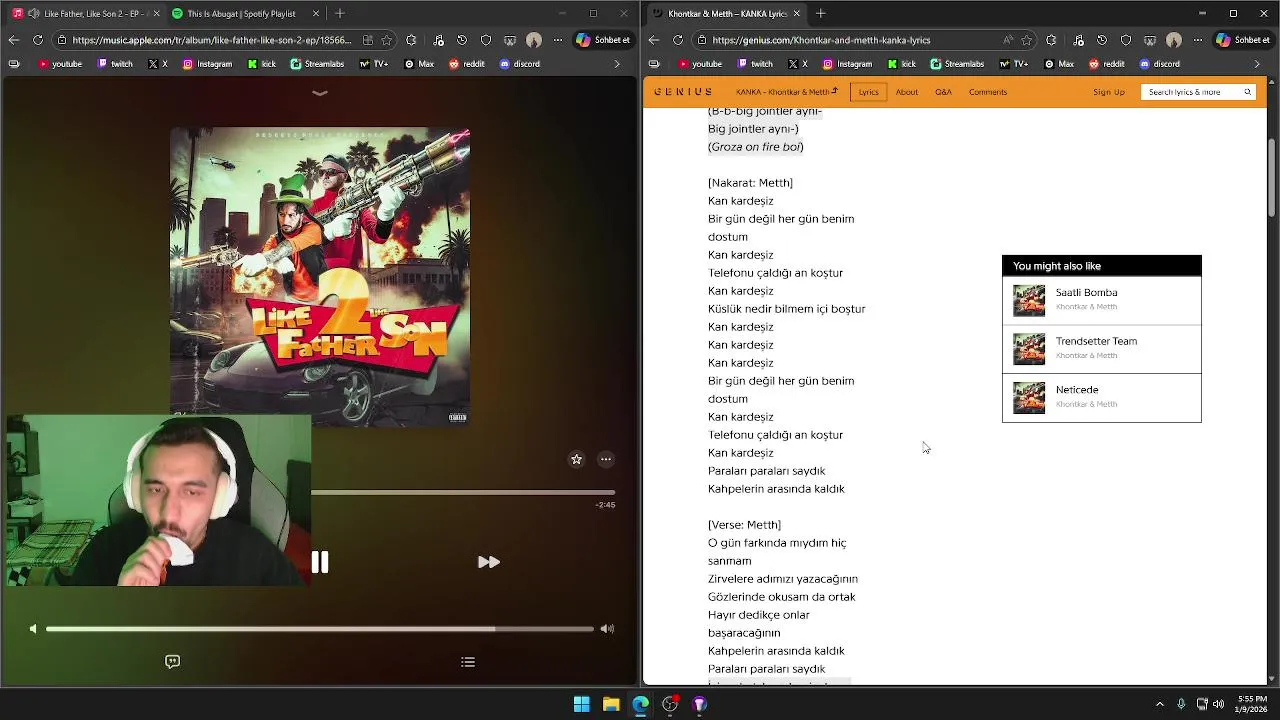Open the Comments tab on Genius
The width and height of the screenshot is (1280, 720).
click(988, 92)
